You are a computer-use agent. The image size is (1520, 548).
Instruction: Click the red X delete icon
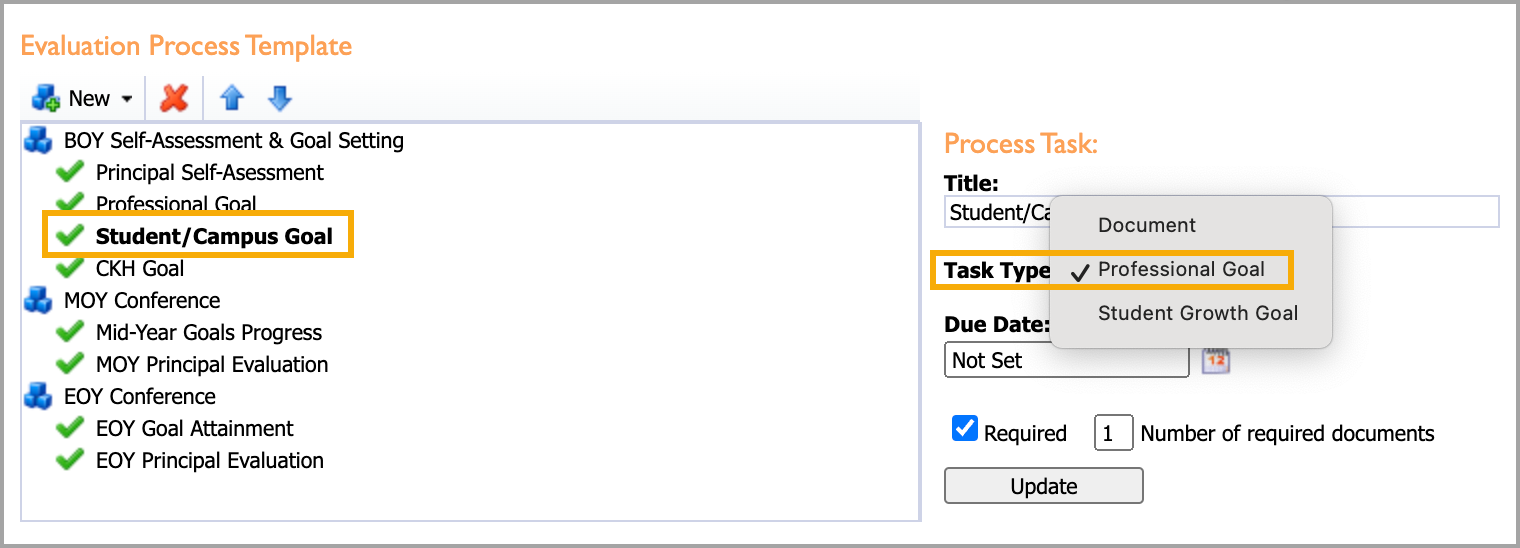(x=175, y=98)
